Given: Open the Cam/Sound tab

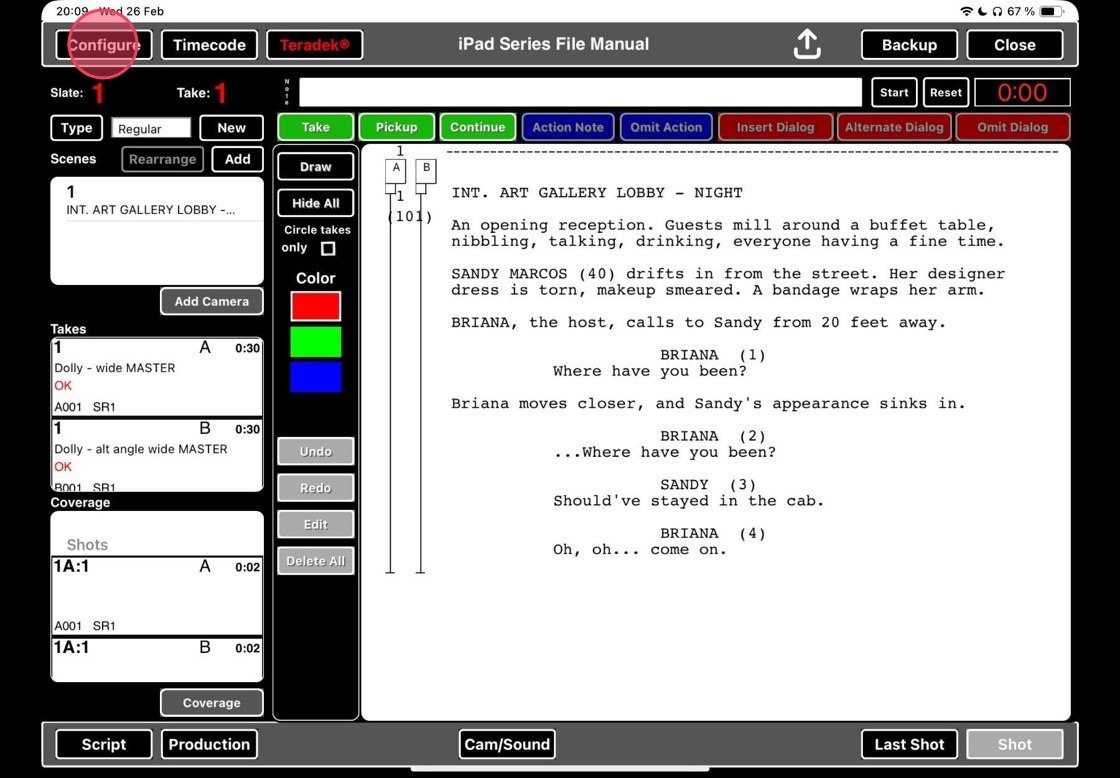Looking at the screenshot, I should pos(507,744).
